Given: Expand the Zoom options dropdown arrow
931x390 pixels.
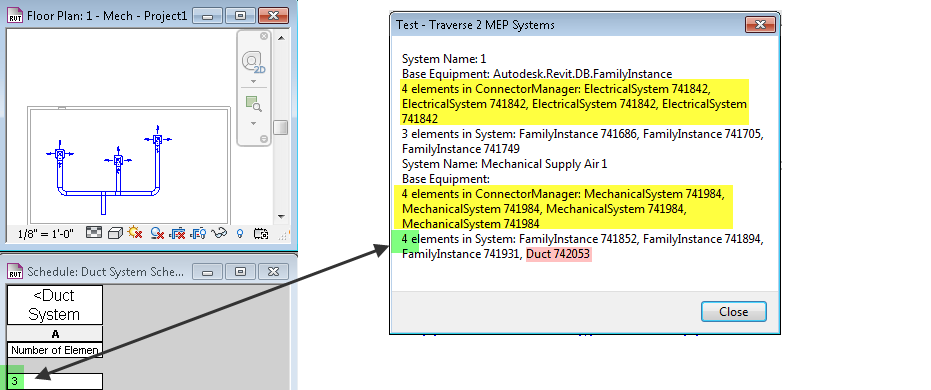Looking at the screenshot, I should coord(254,123).
